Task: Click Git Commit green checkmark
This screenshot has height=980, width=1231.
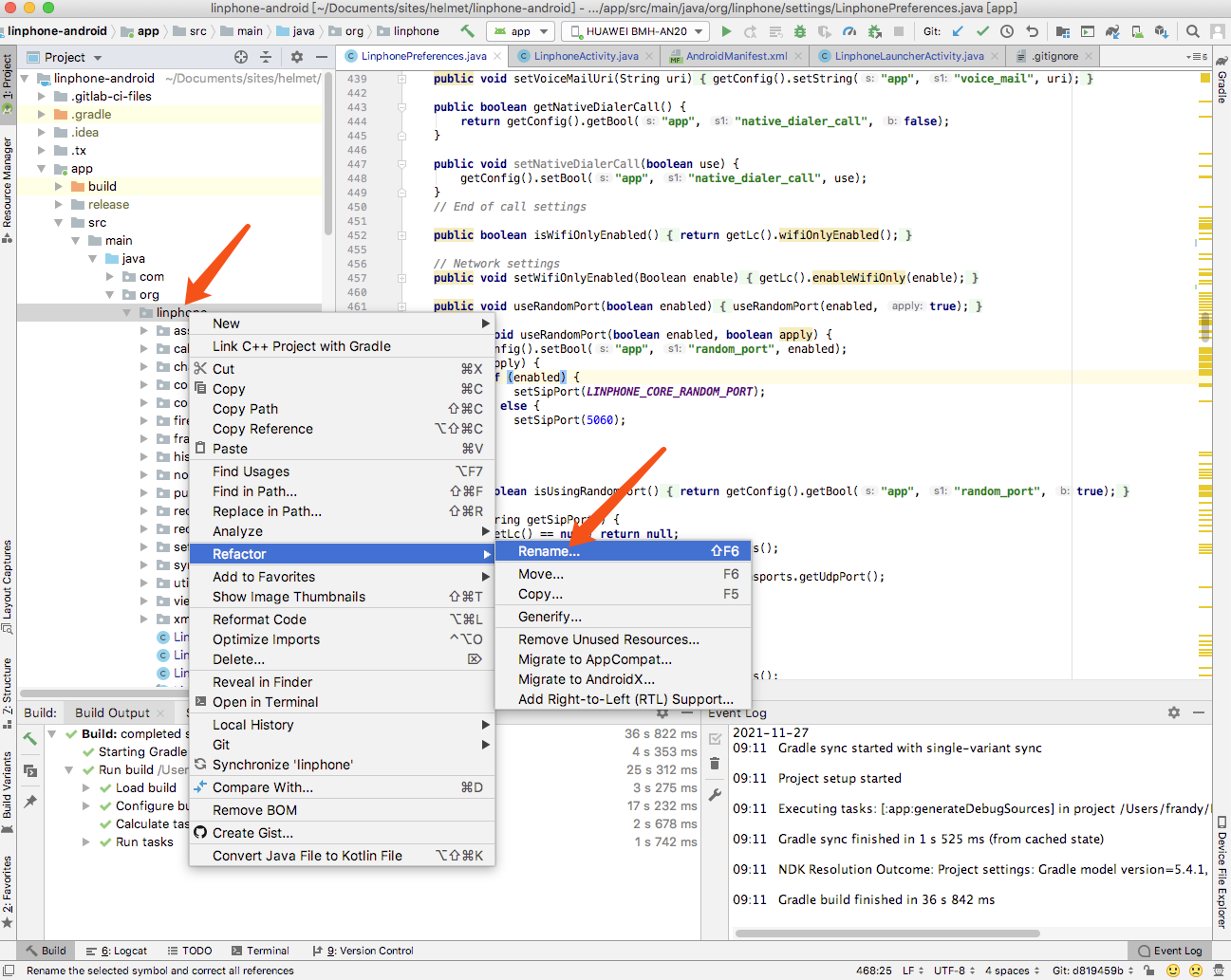Action: [982, 31]
